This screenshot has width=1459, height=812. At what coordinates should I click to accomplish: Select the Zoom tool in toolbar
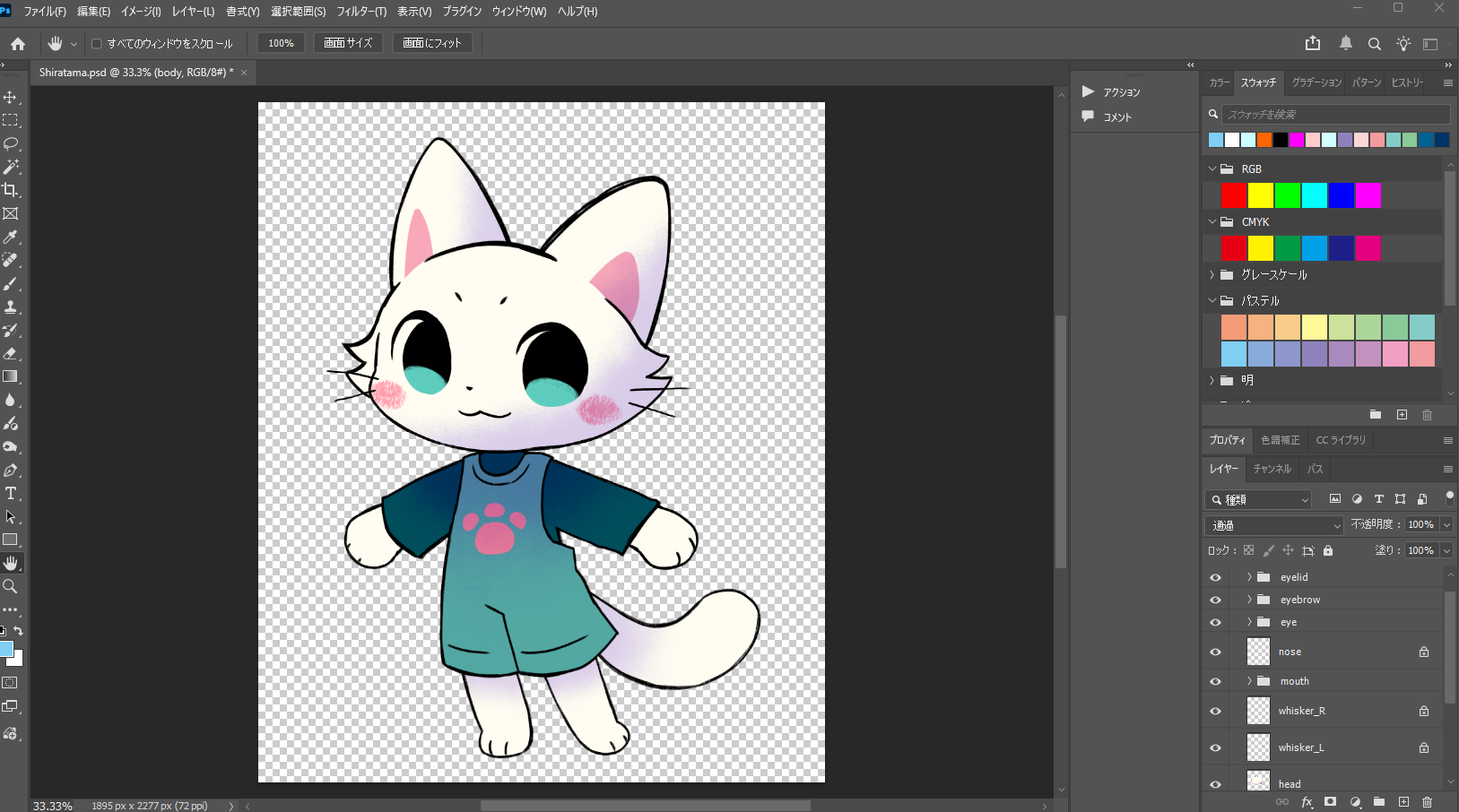pos(11,586)
